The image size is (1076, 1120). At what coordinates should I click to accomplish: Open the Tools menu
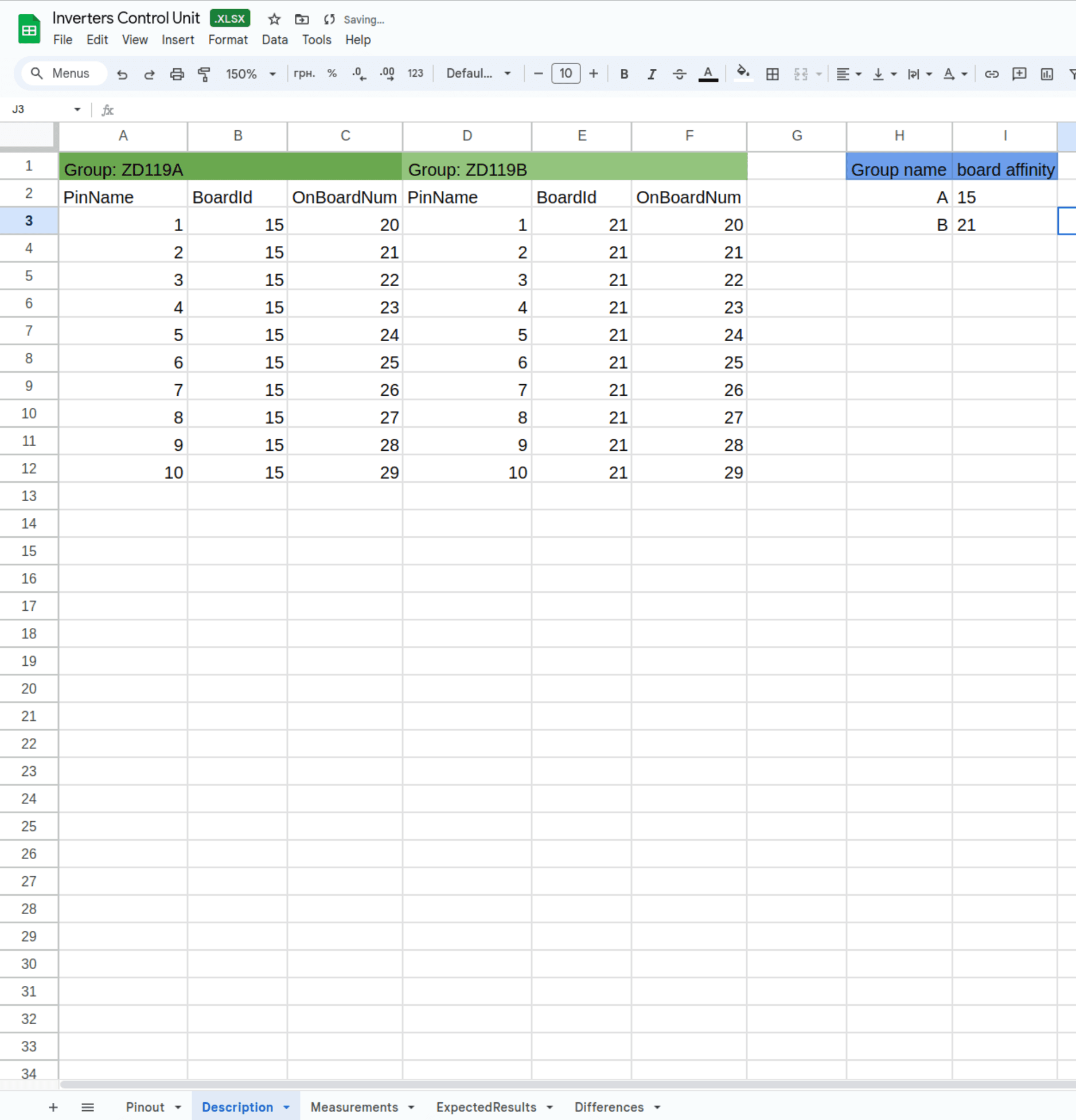pos(317,40)
